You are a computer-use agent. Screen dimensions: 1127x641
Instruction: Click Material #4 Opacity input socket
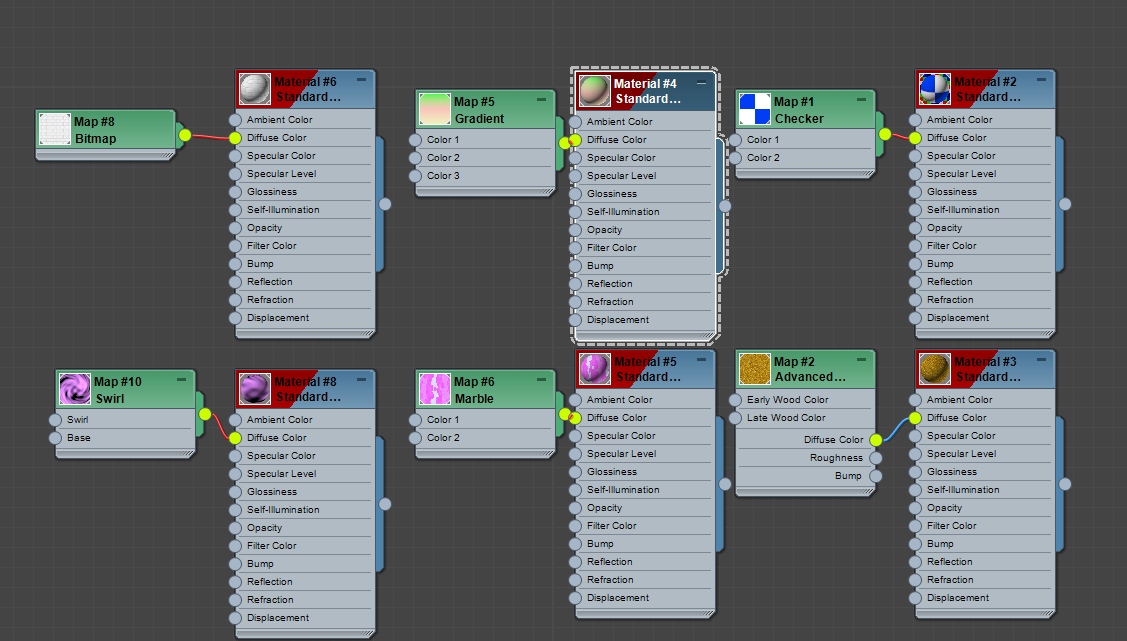575,230
